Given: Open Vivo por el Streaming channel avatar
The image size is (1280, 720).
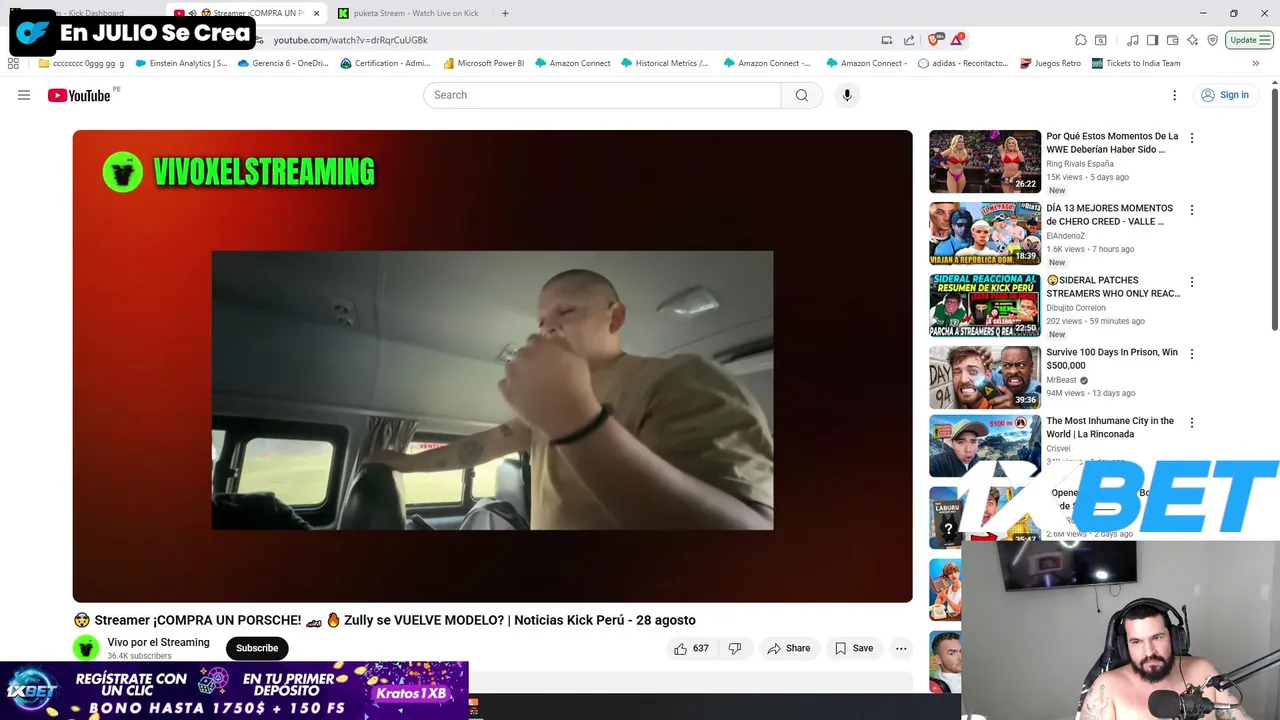Looking at the screenshot, I should coord(86,648).
